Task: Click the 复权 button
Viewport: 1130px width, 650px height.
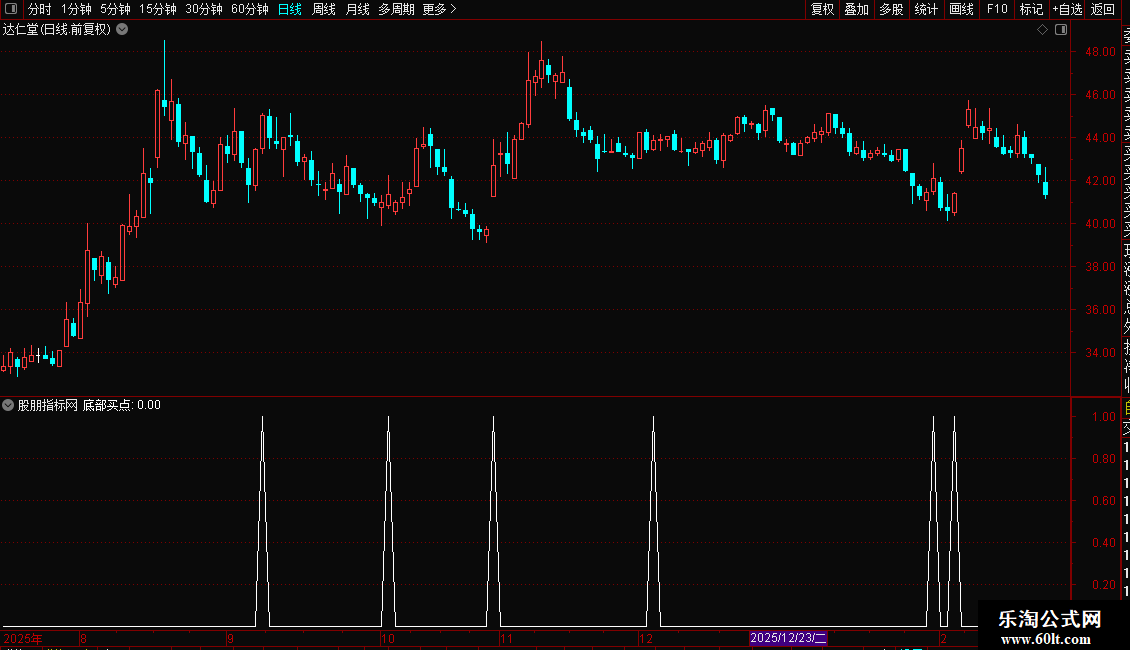Action: (x=822, y=9)
